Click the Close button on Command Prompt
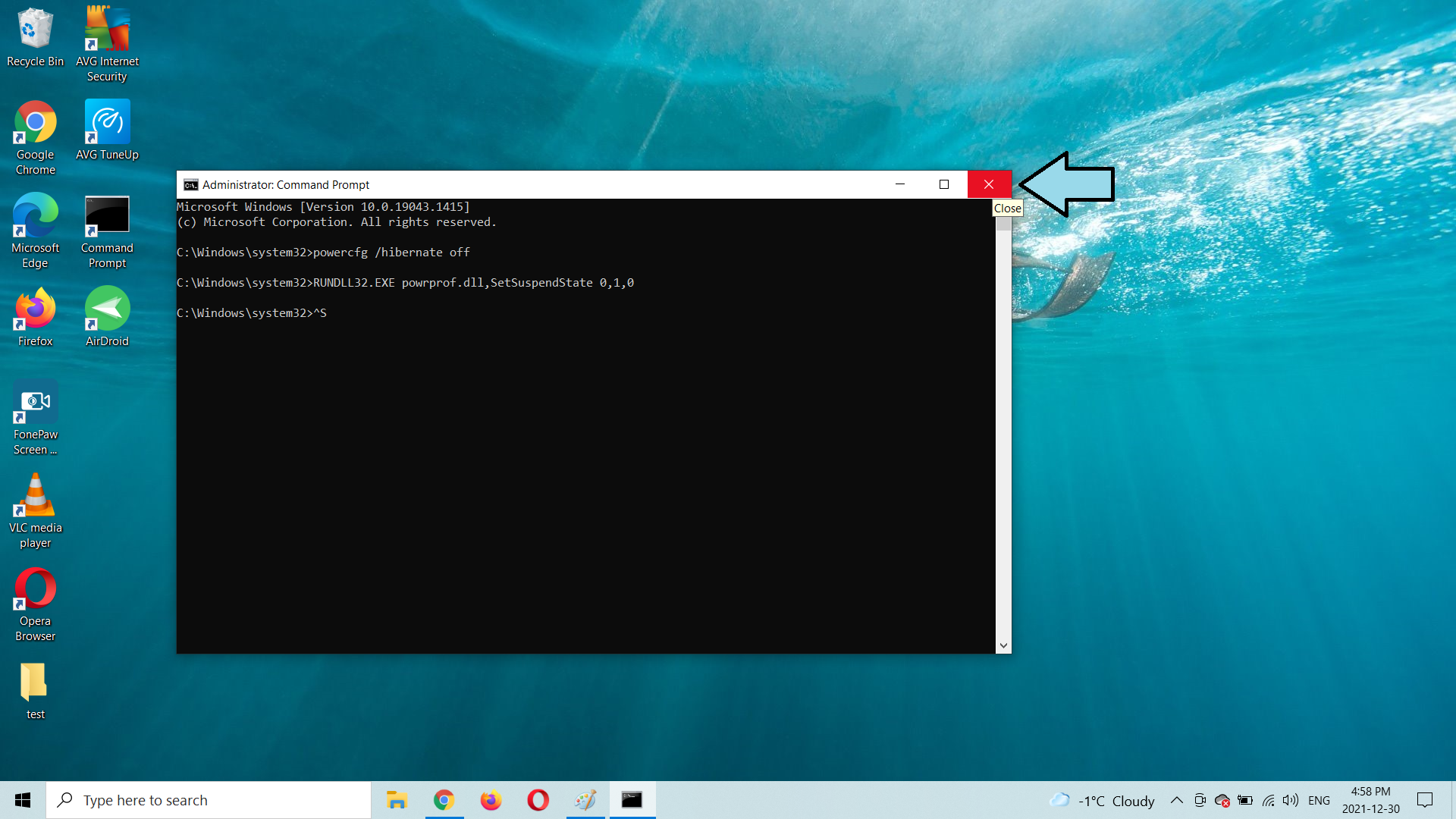 coord(988,184)
